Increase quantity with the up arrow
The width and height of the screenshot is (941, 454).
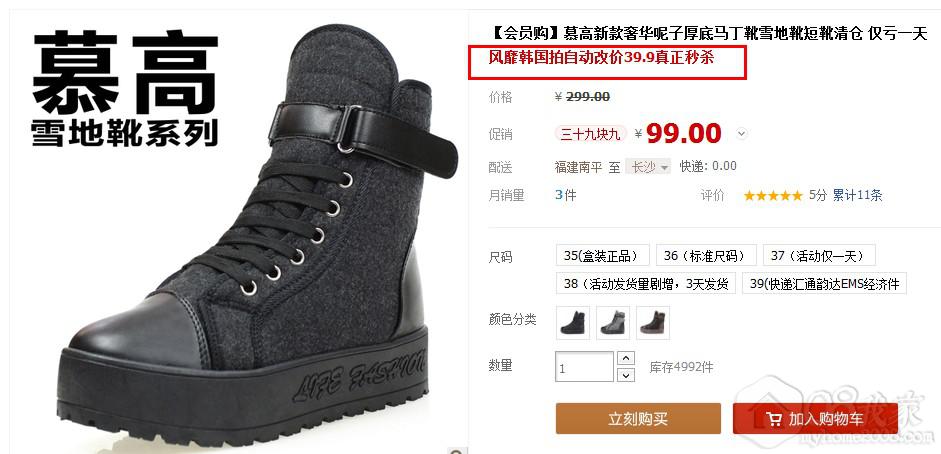[x=626, y=358]
